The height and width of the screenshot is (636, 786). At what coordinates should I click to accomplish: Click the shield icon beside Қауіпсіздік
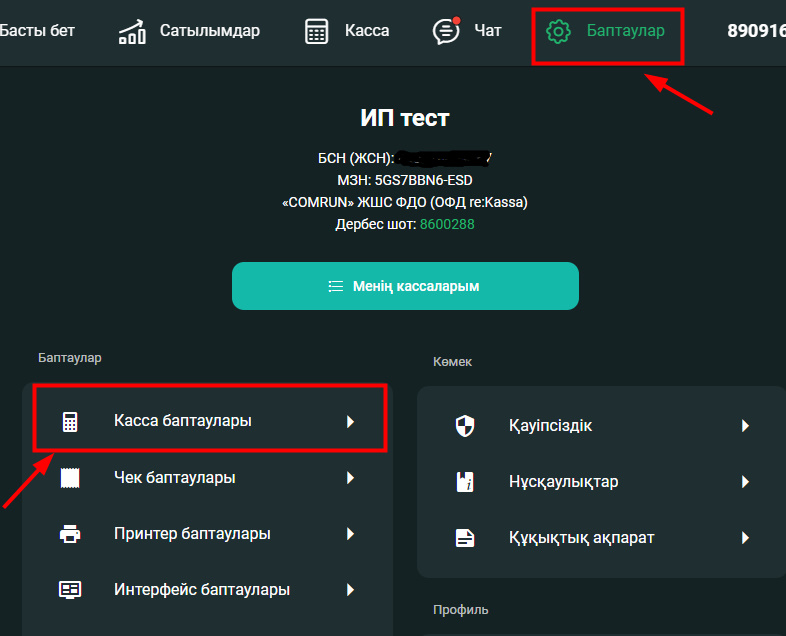tap(465, 426)
